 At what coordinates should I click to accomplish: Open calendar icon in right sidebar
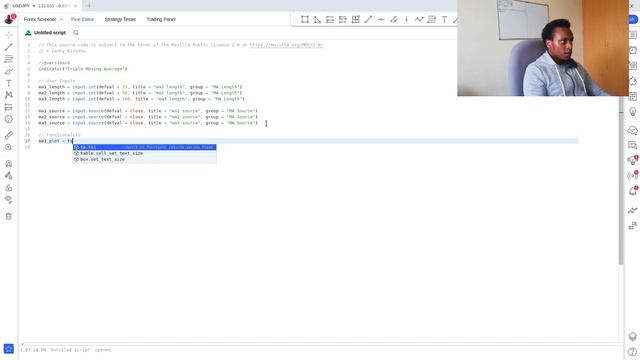click(x=633, y=96)
